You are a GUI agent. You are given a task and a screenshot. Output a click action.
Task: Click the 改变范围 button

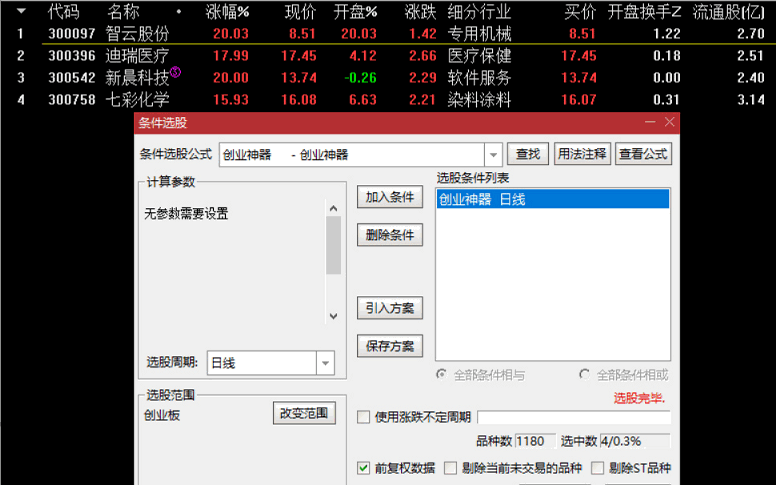pos(304,413)
